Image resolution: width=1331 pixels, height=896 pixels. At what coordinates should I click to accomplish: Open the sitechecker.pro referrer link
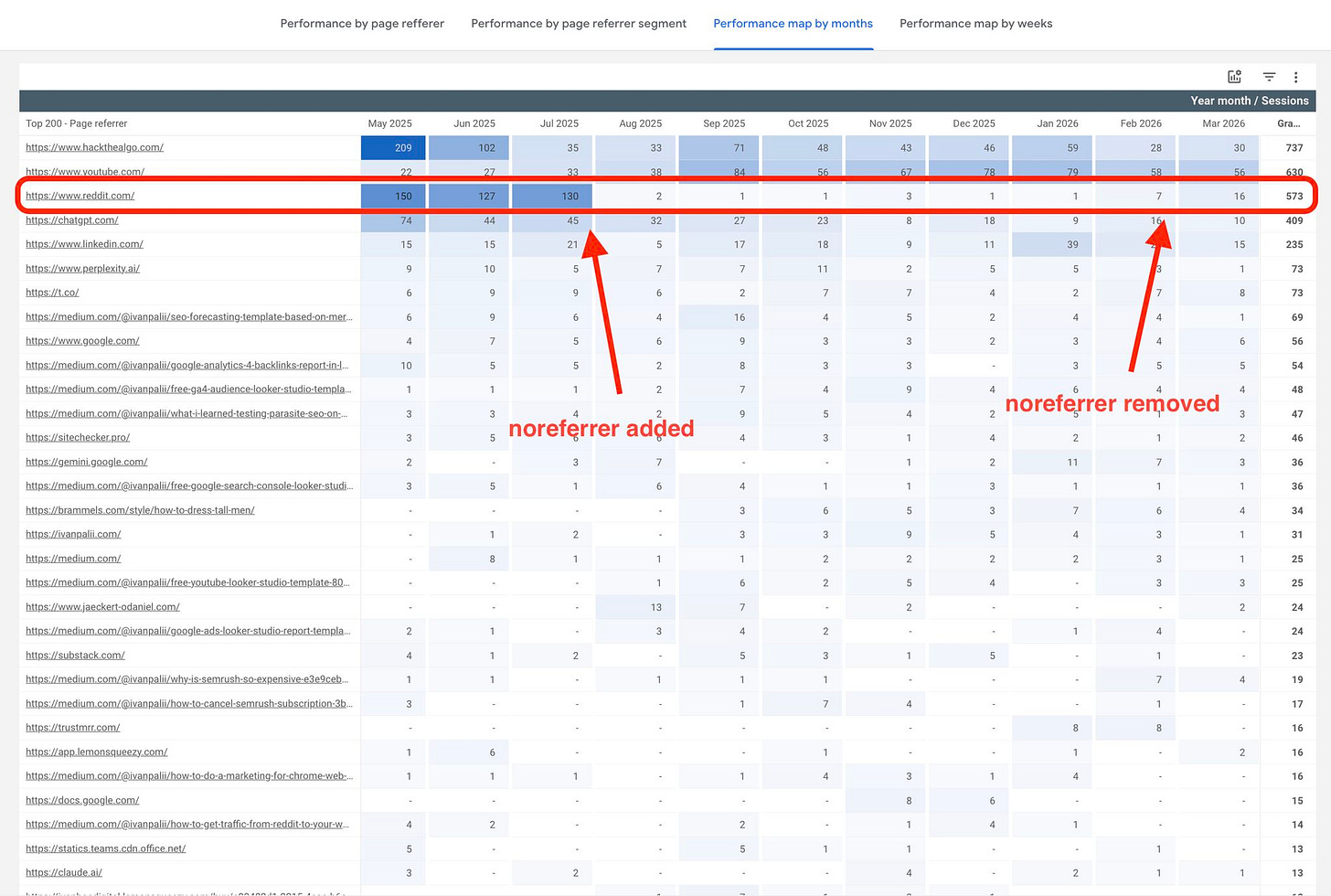pos(80,437)
